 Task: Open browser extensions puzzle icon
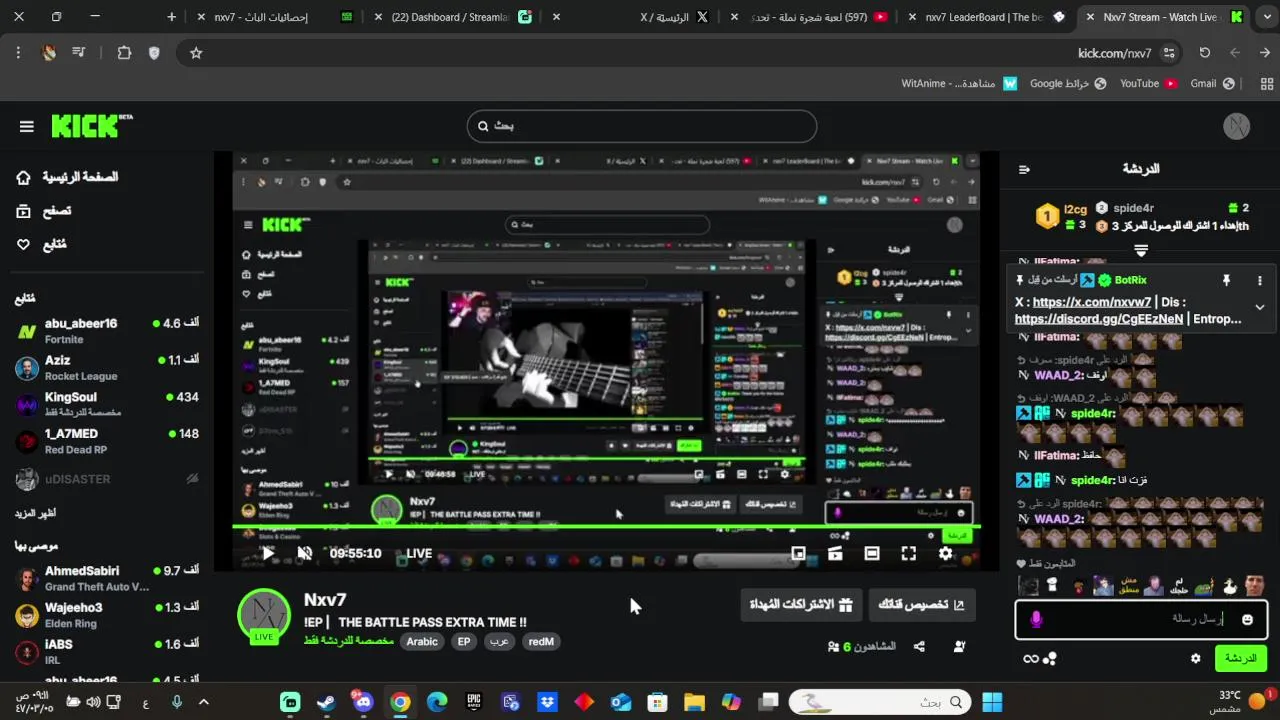pyautogui.click(x=124, y=53)
